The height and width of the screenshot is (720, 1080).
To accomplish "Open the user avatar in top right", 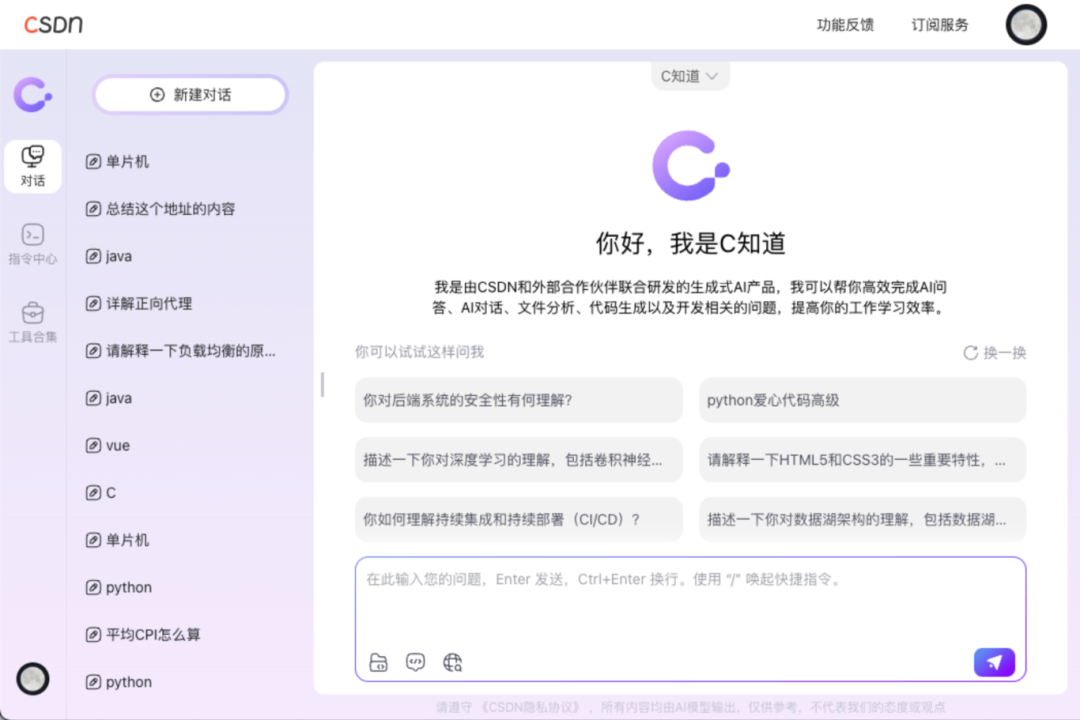I will pyautogui.click(x=1026, y=25).
